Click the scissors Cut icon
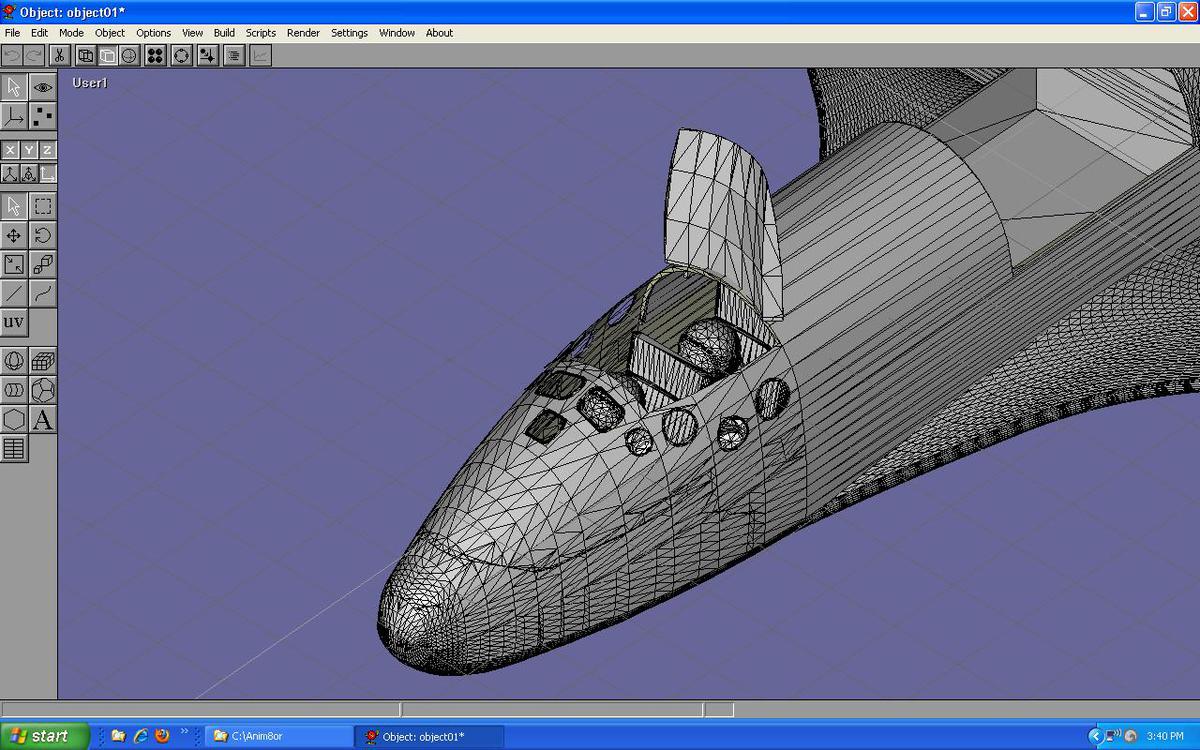 pyautogui.click(x=59, y=56)
